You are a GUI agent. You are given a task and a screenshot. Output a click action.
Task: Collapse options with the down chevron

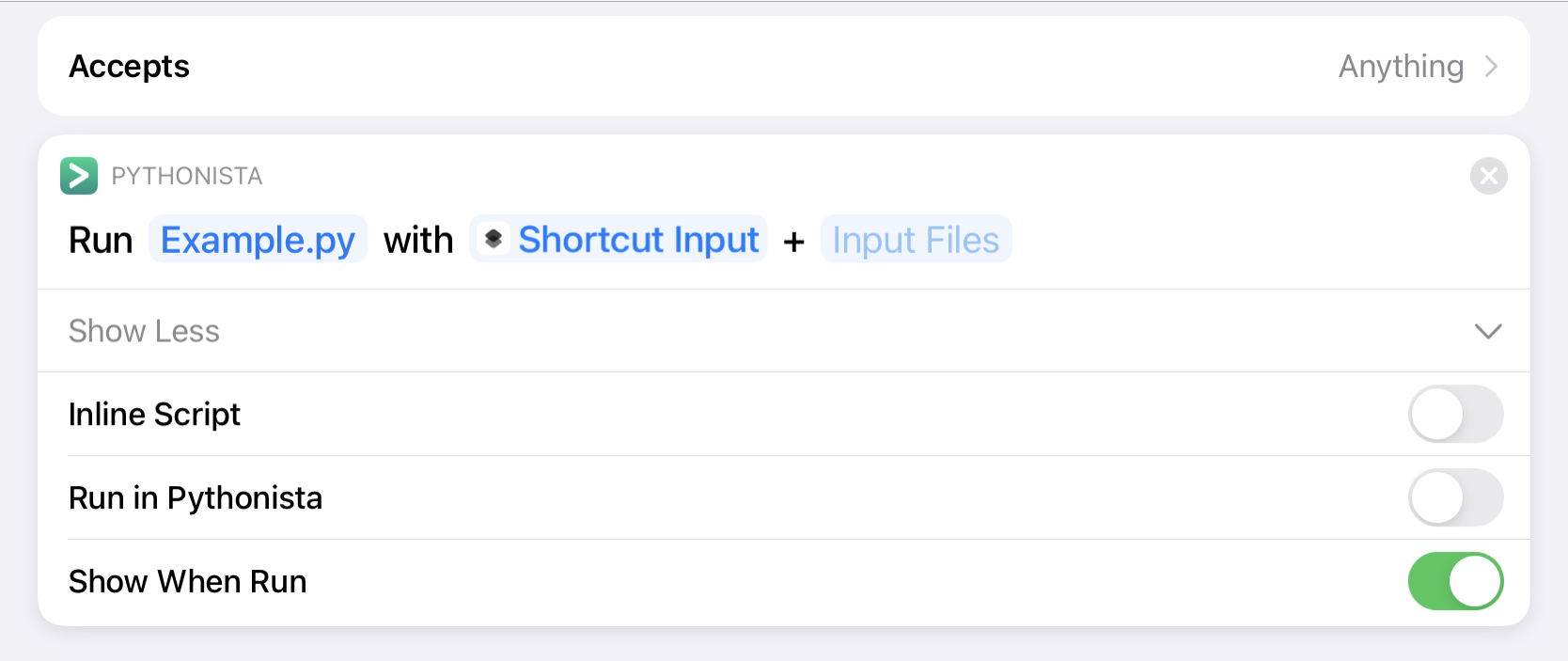[x=1487, y=331]
